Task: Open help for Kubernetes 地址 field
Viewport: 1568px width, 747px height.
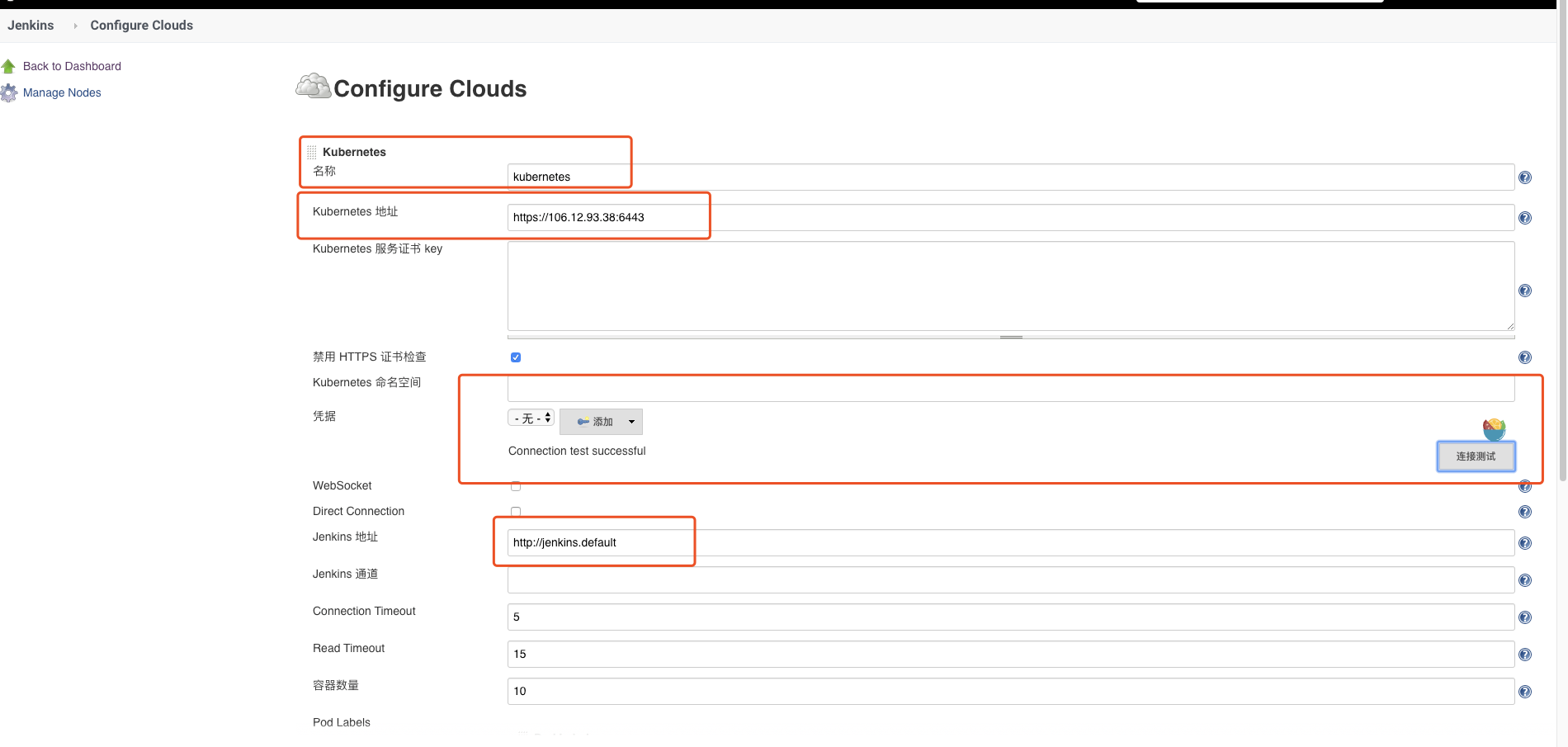Action: pos(1525,218)
